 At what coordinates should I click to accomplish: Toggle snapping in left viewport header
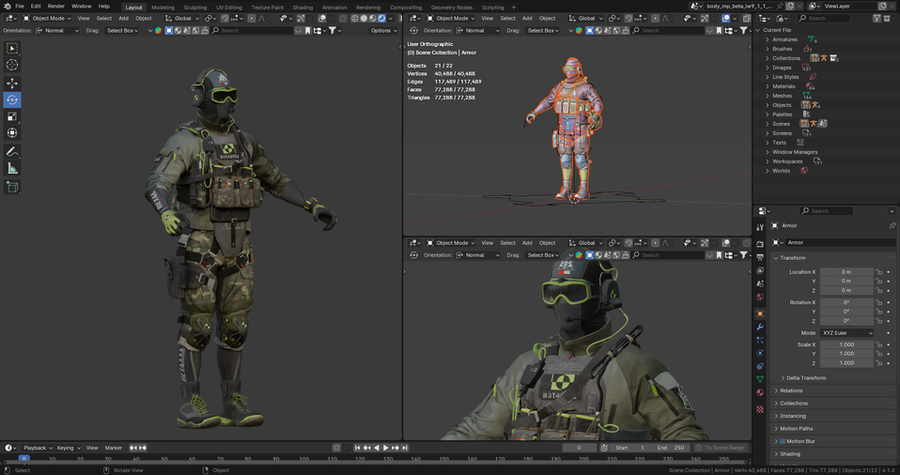click(x=224, y=18)
